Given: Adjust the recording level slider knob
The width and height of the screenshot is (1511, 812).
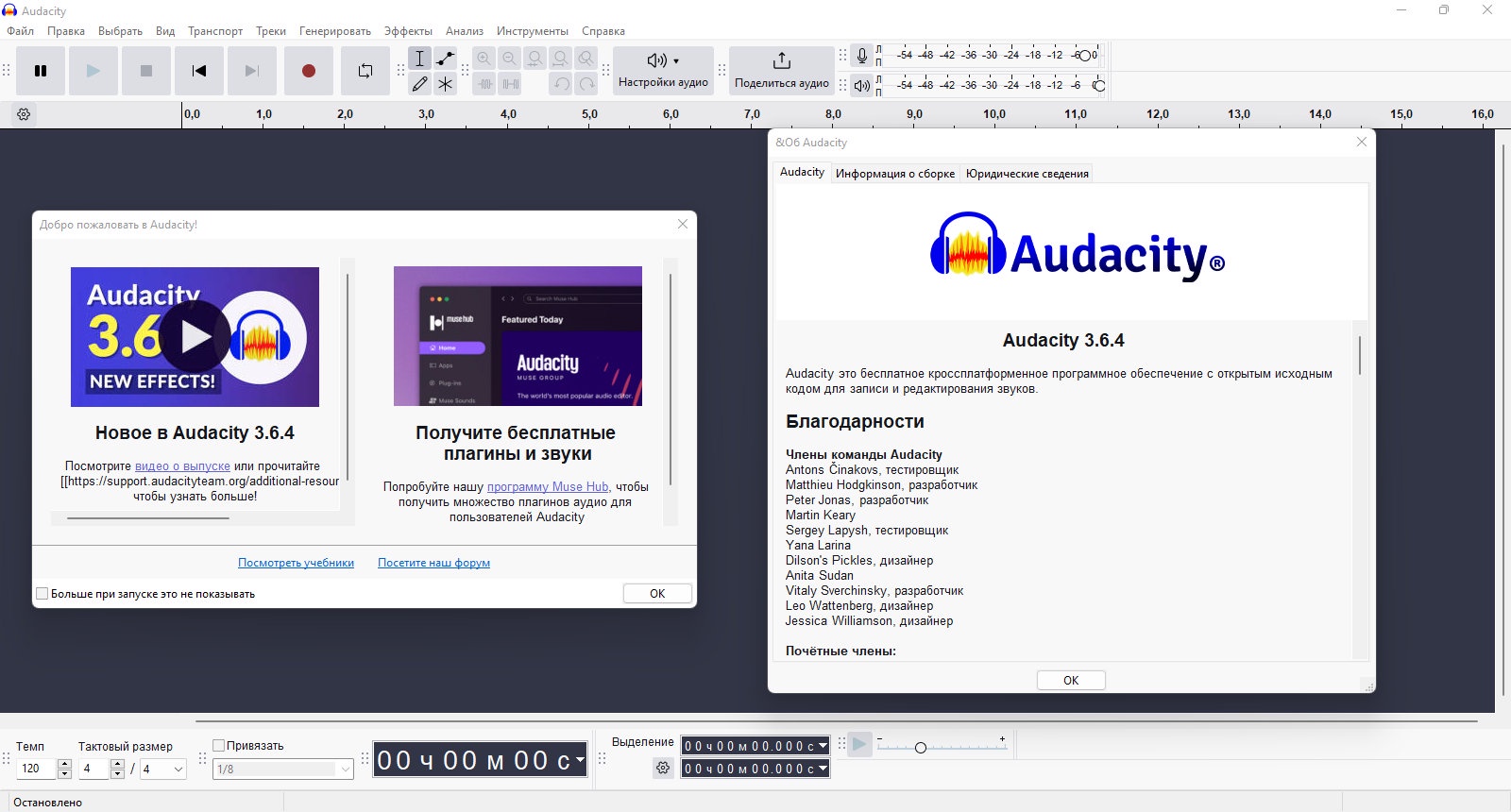Looking at the screenshot, I should point(1084,56).
